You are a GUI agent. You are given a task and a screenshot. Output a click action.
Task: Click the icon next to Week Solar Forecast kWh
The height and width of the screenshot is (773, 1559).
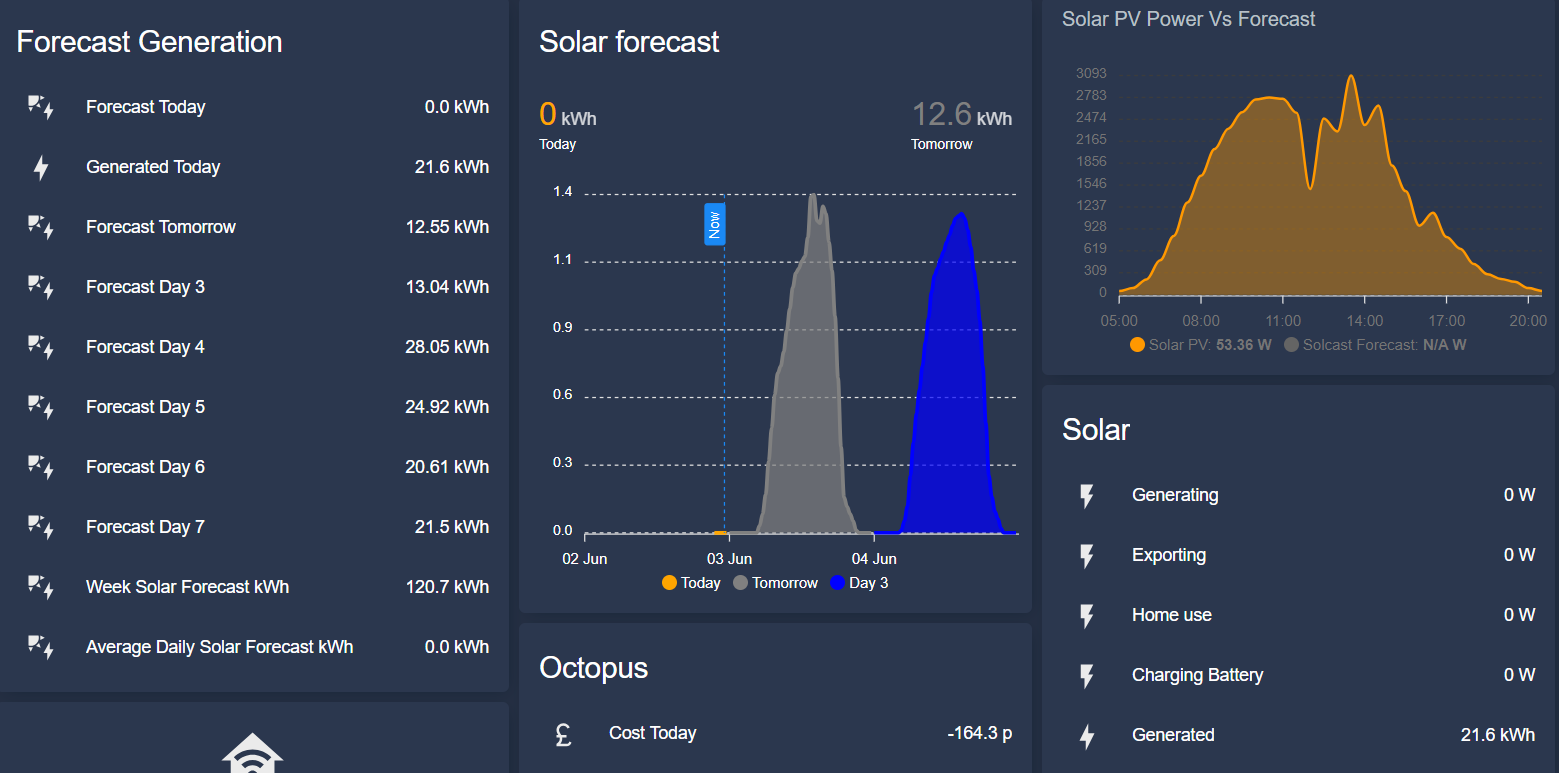tap(41, 587)
